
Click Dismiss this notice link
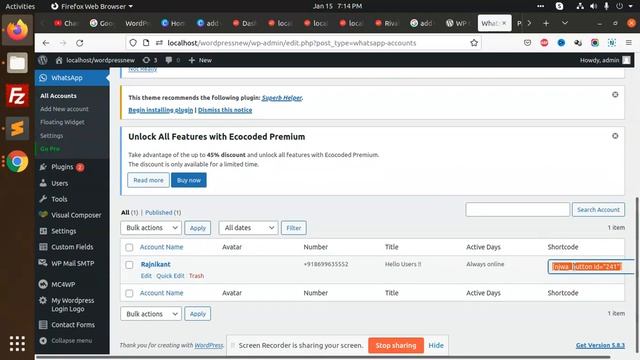point(225,110)
